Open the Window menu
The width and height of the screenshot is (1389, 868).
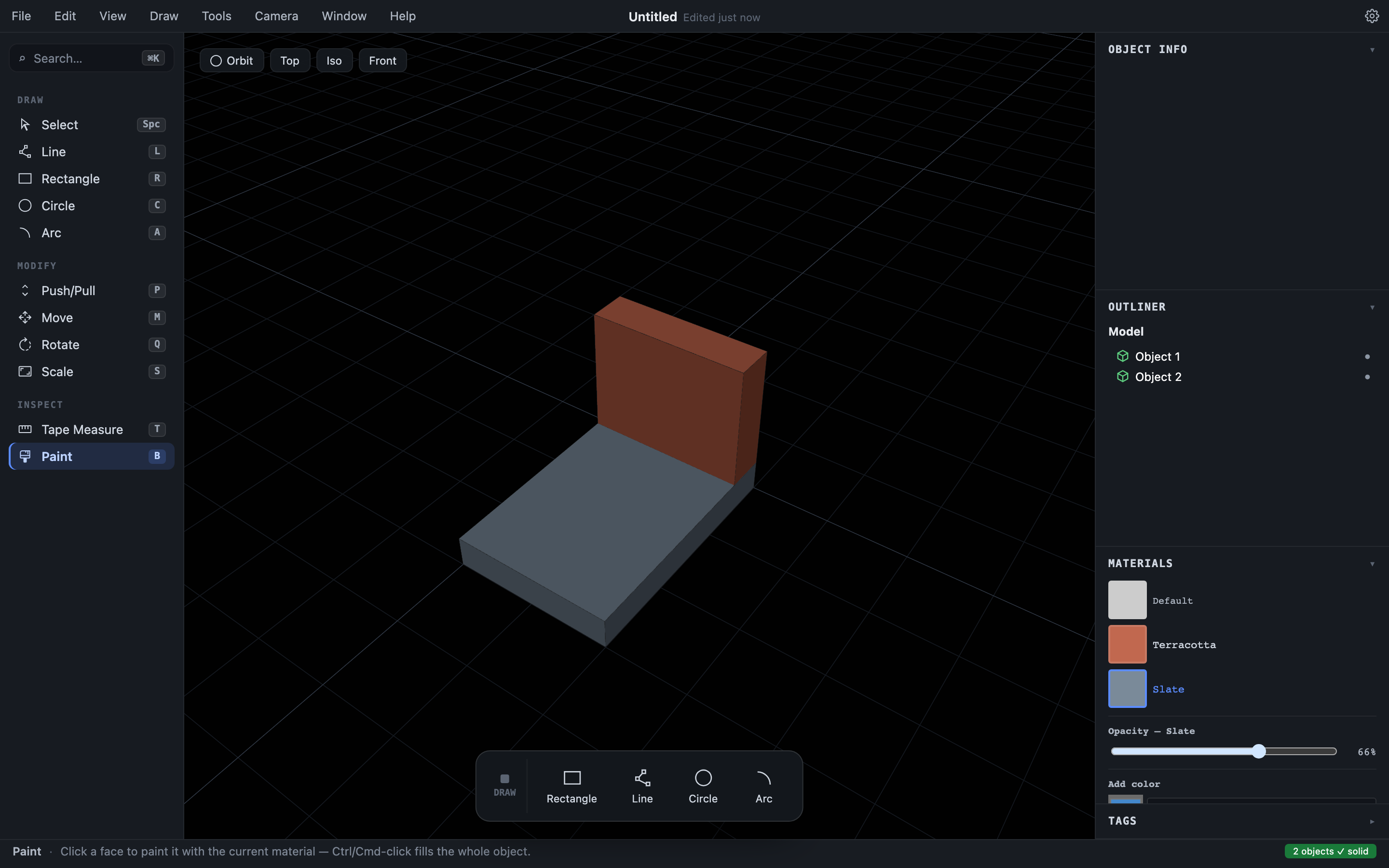[x=344, y=16]
